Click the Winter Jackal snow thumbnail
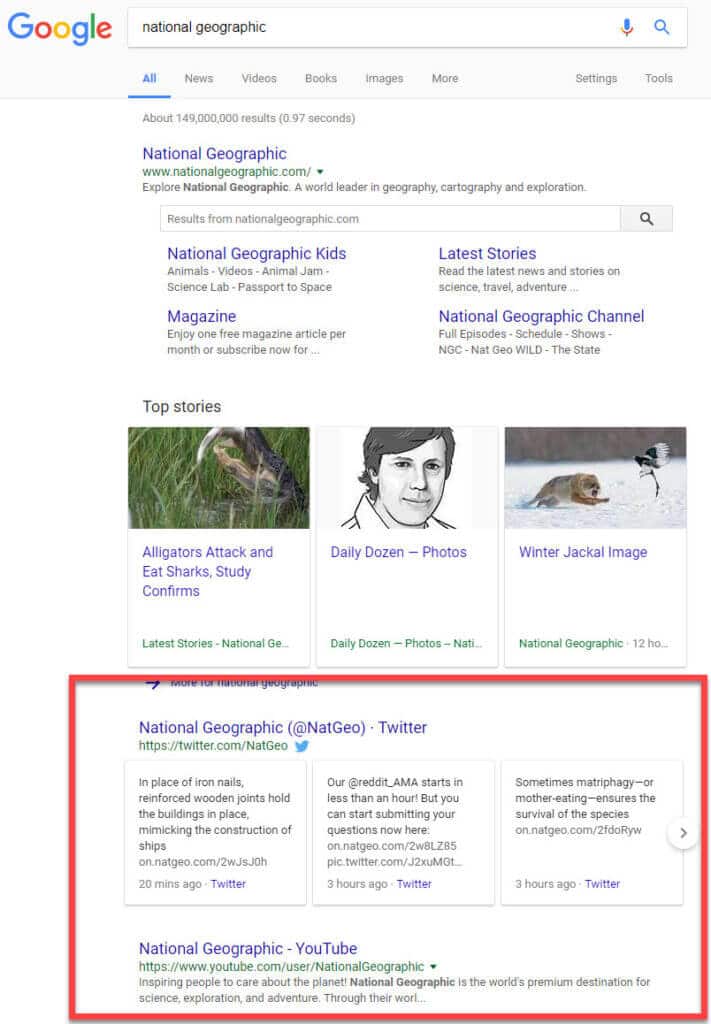This screenshot has height=1024, width=711. (595, 478)
